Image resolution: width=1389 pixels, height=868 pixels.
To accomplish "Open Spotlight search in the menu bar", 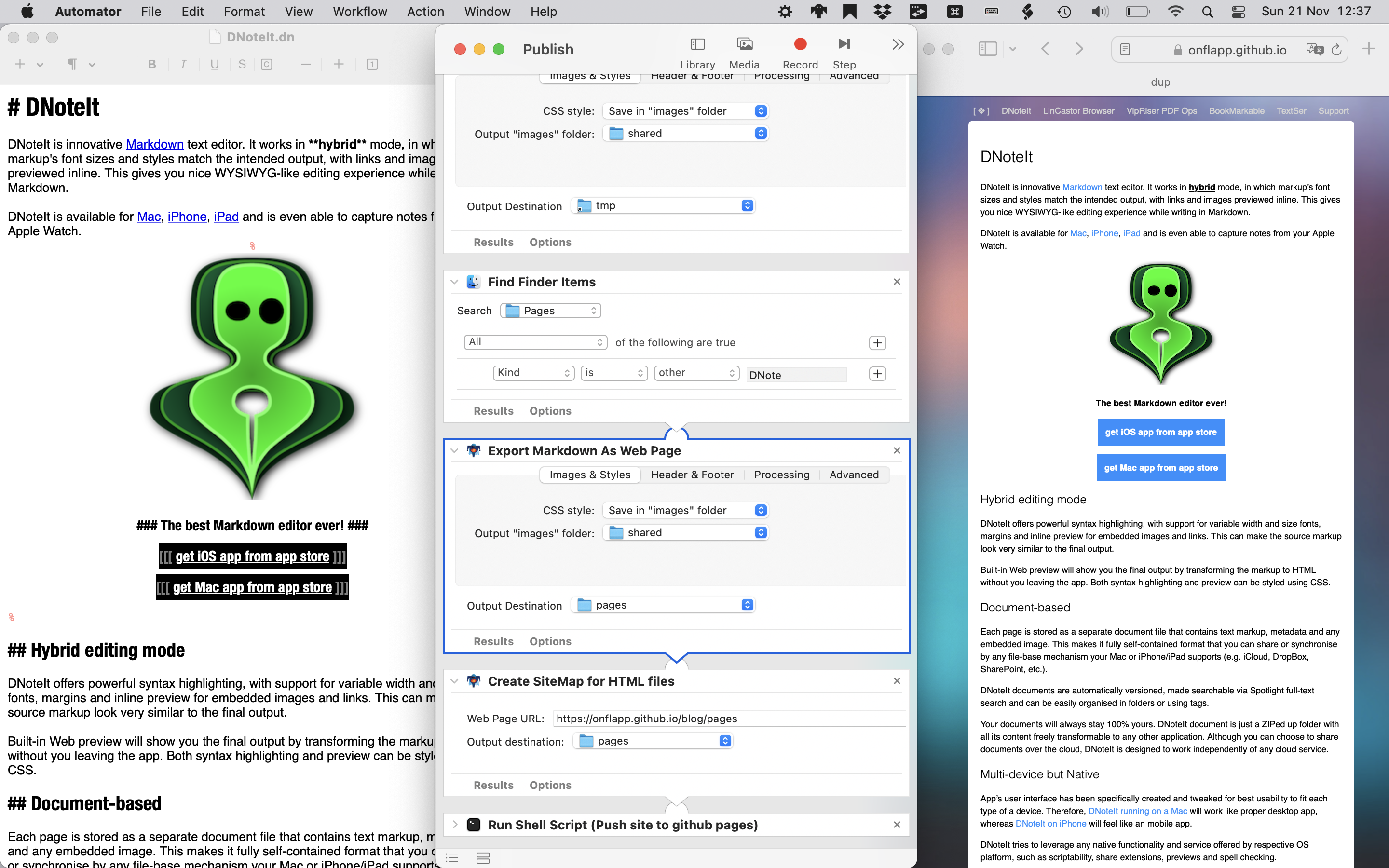I will tap(1207, 12).
